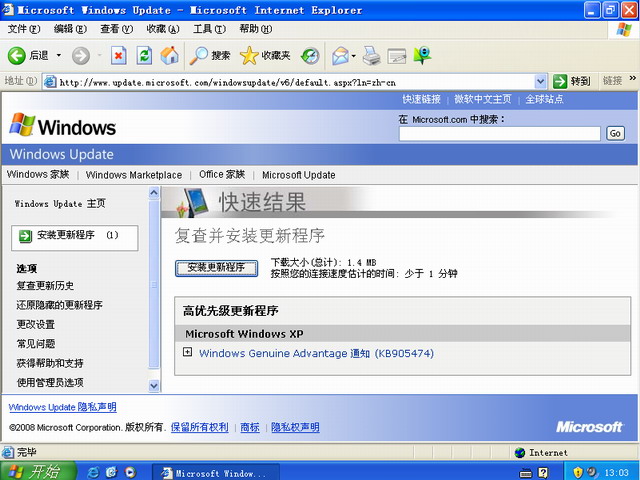The image size is (640, 480).
Task: Open the 收藏(A) menu
Action: point(163,29)
